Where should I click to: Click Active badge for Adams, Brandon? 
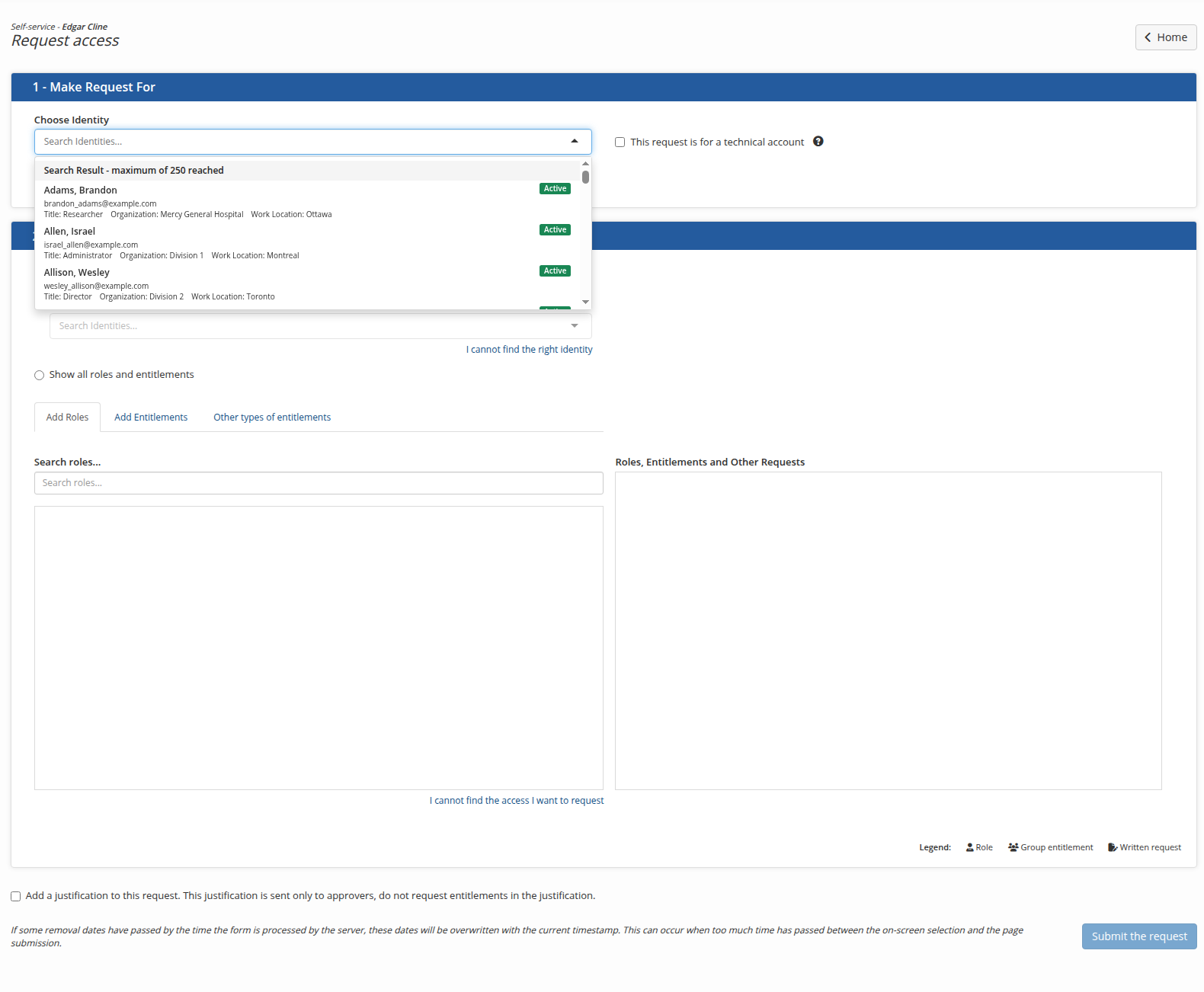click(x=555, y=188)
